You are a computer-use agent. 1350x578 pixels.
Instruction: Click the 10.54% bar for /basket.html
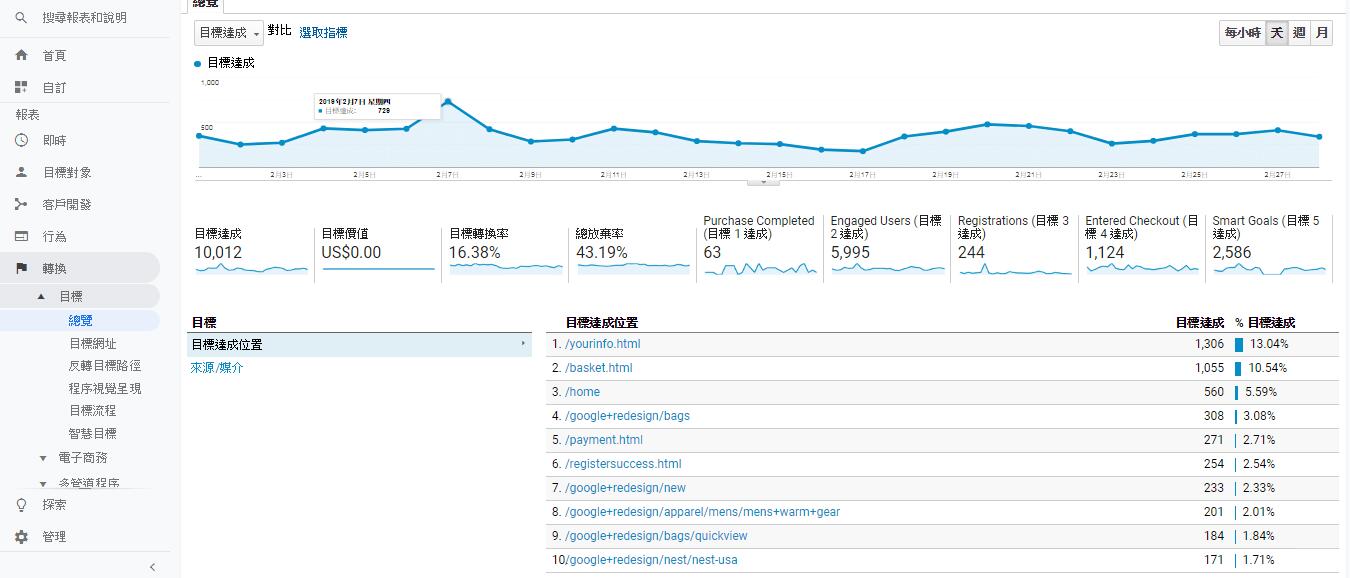click(1238, 368)
